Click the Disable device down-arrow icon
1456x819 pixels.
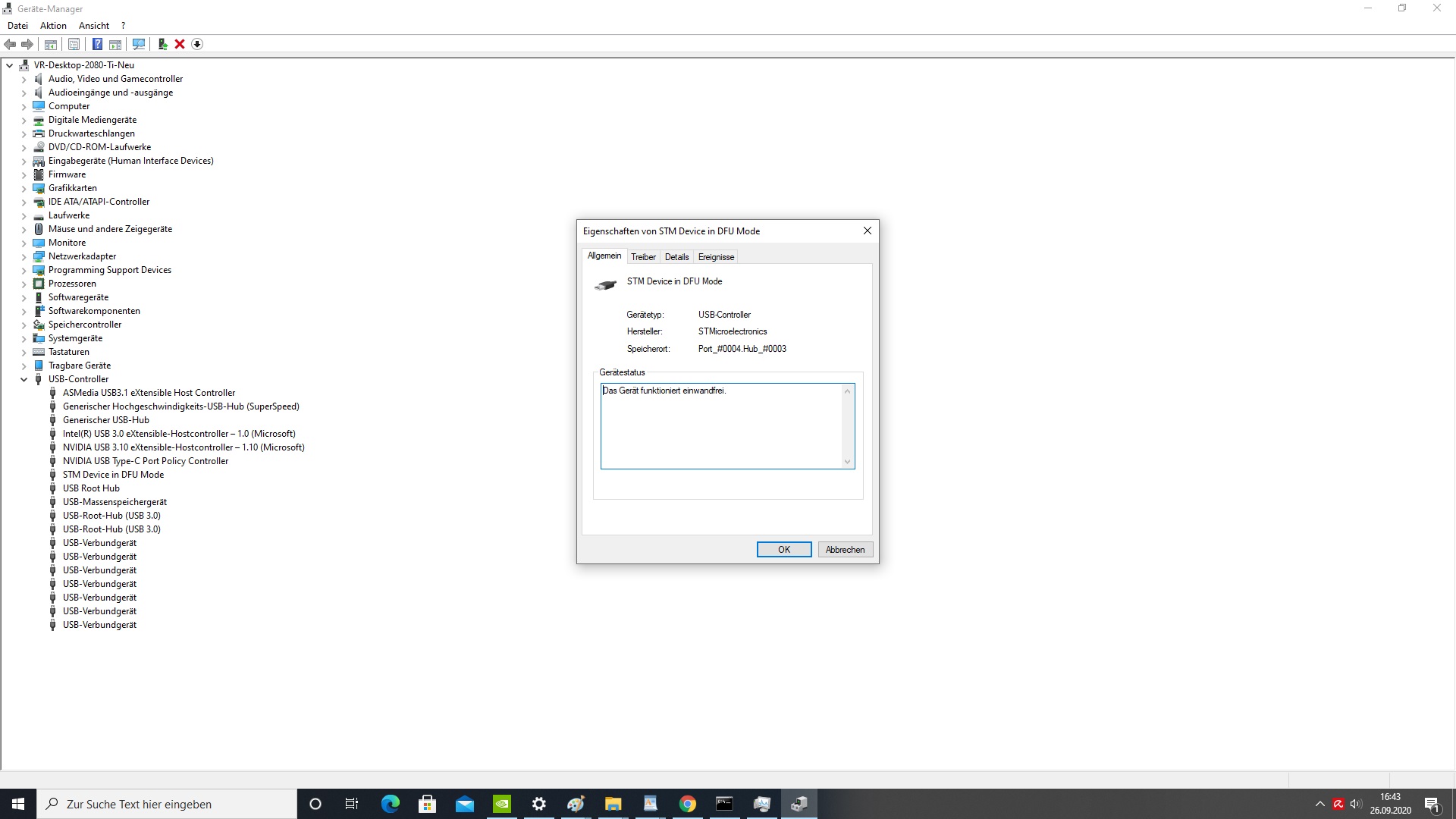[x=197, y=44]
